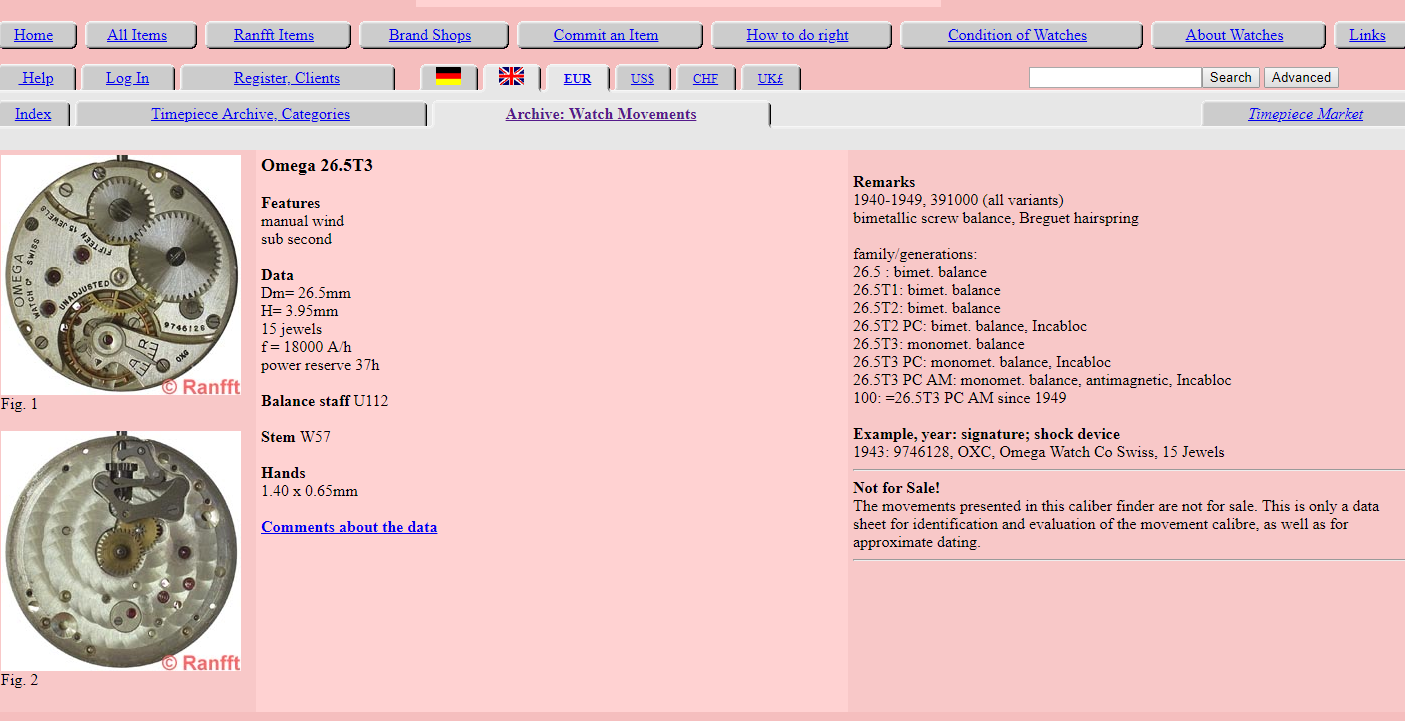
Task: Open Register, Clients page
Action: [x=287, y=78]
